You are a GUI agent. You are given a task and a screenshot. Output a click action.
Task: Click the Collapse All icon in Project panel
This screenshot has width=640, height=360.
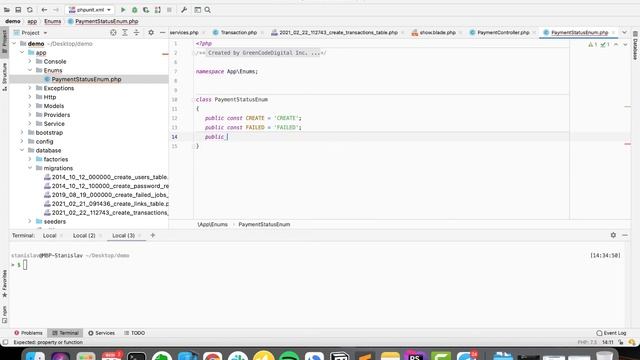[x=136, y=33]
